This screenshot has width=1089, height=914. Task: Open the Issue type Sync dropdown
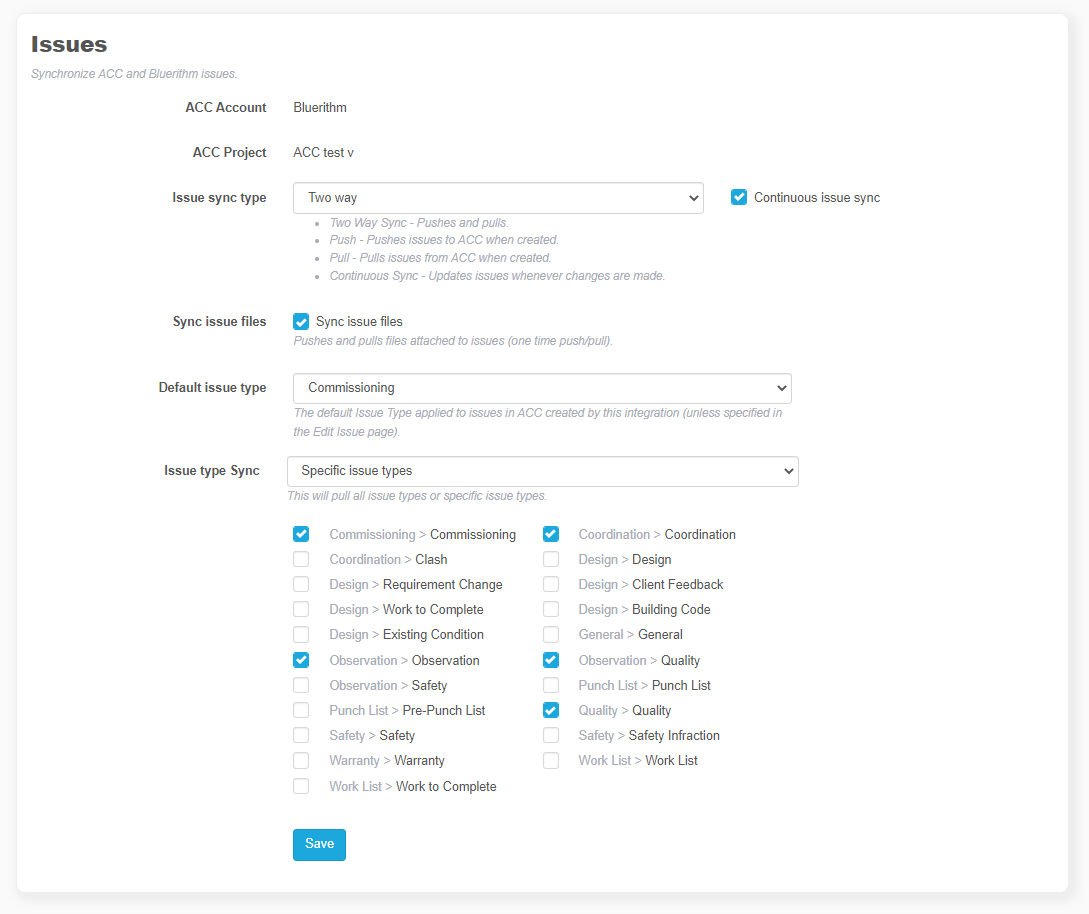(x=542, y=471)
